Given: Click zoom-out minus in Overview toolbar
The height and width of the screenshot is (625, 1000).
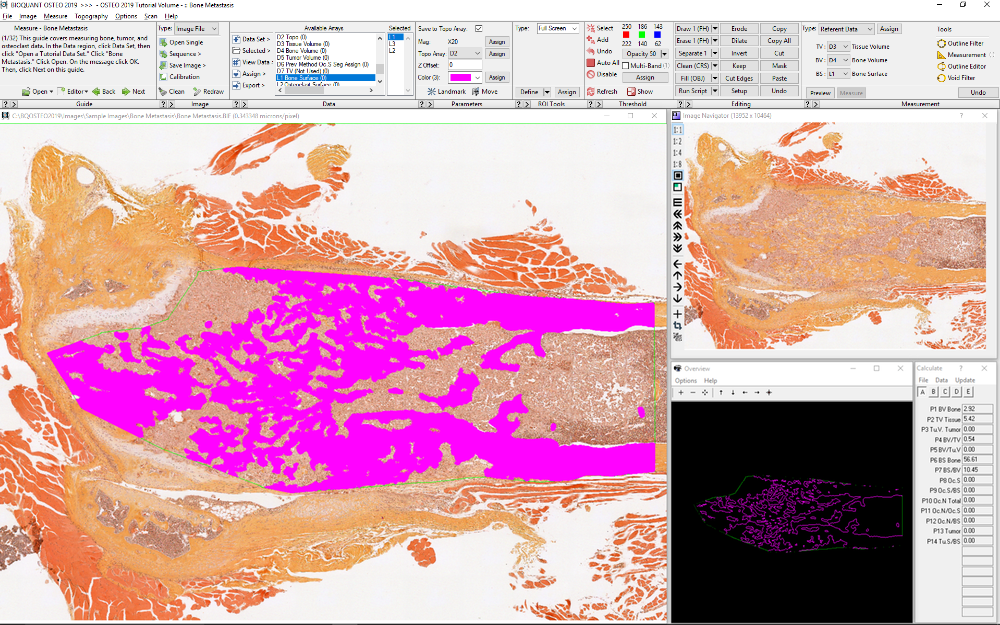Looking at the screenshot, I should [693, 393].
